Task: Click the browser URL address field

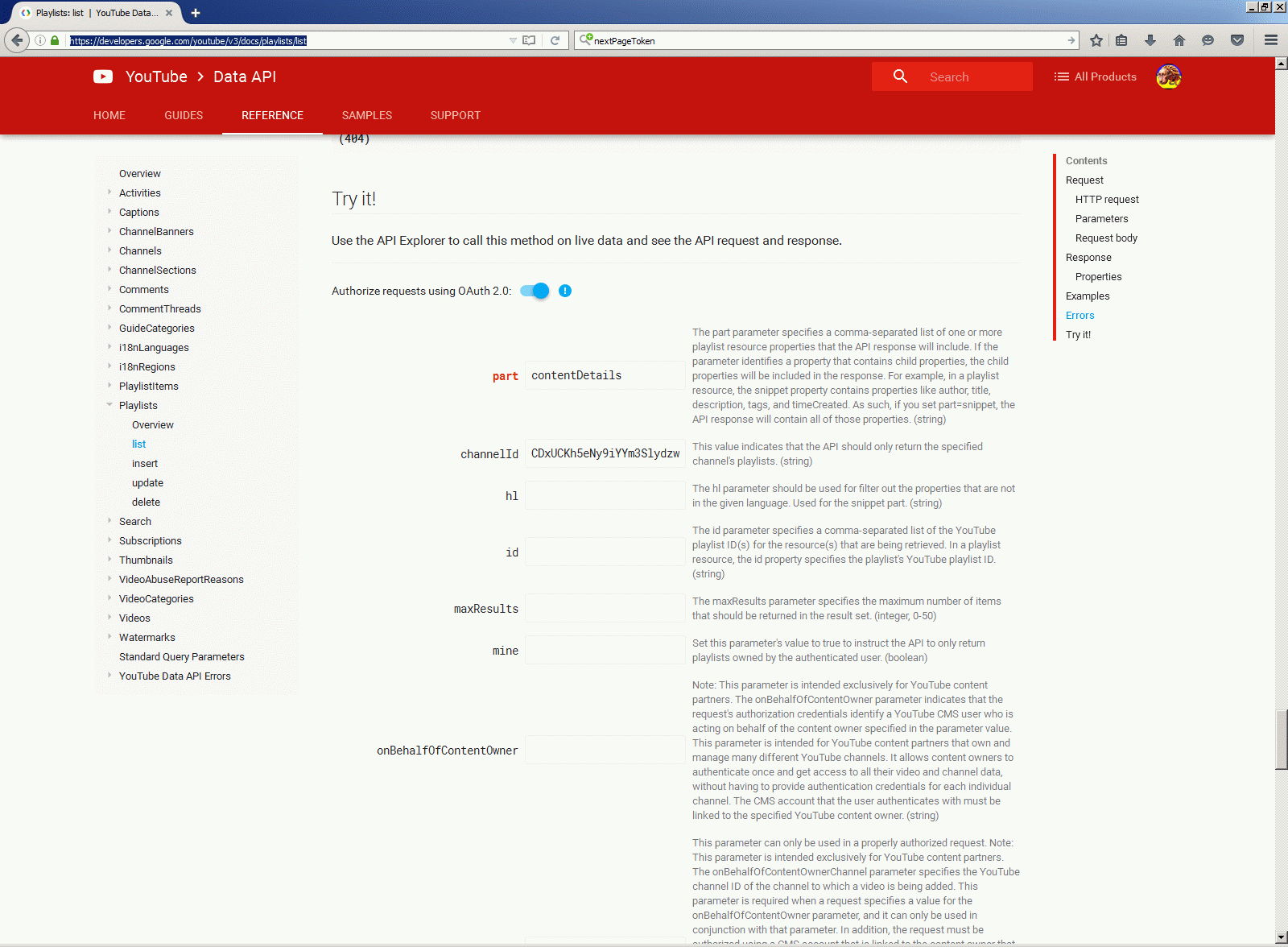Action: tap(287, 40)
